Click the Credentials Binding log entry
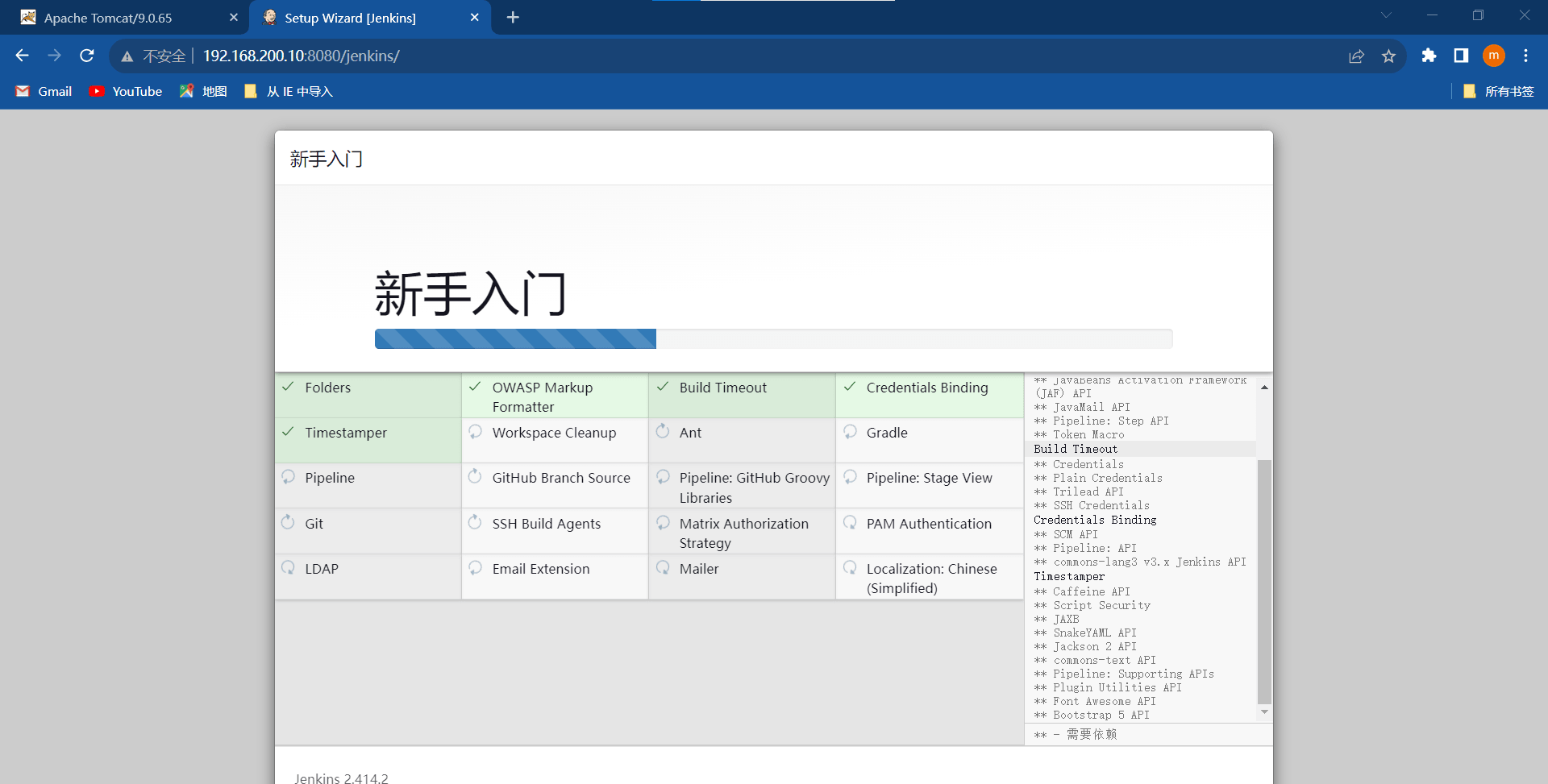This screenshot has height=784, width=1548. (1095, 520)
